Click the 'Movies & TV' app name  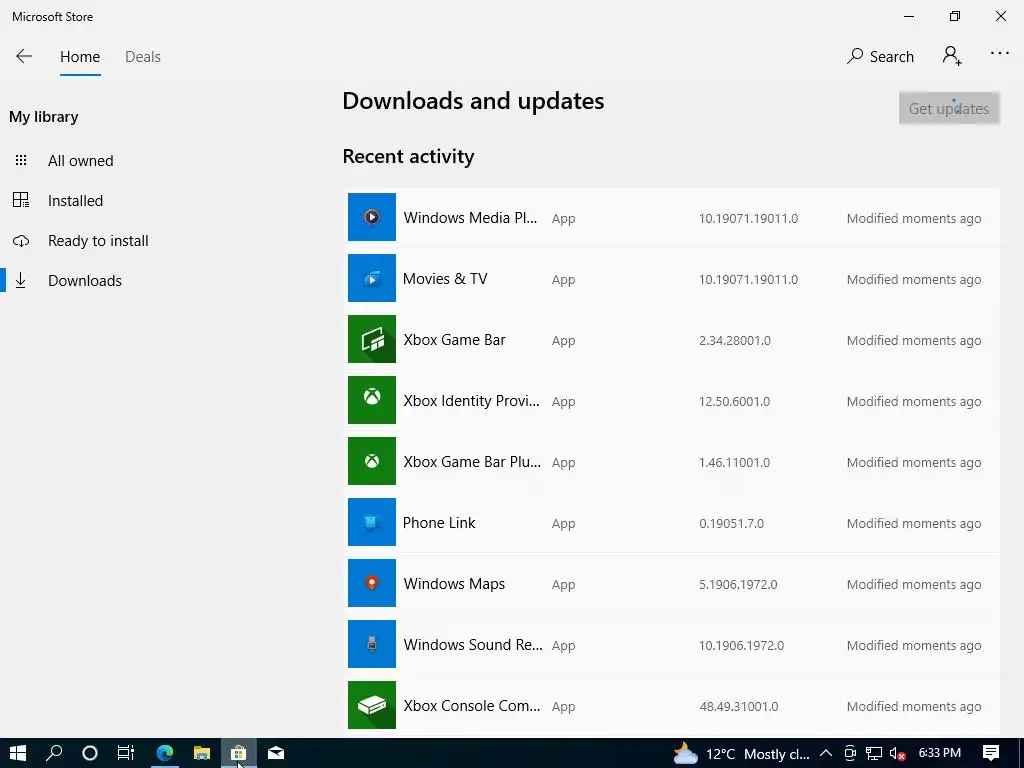[x=445, y=279]
